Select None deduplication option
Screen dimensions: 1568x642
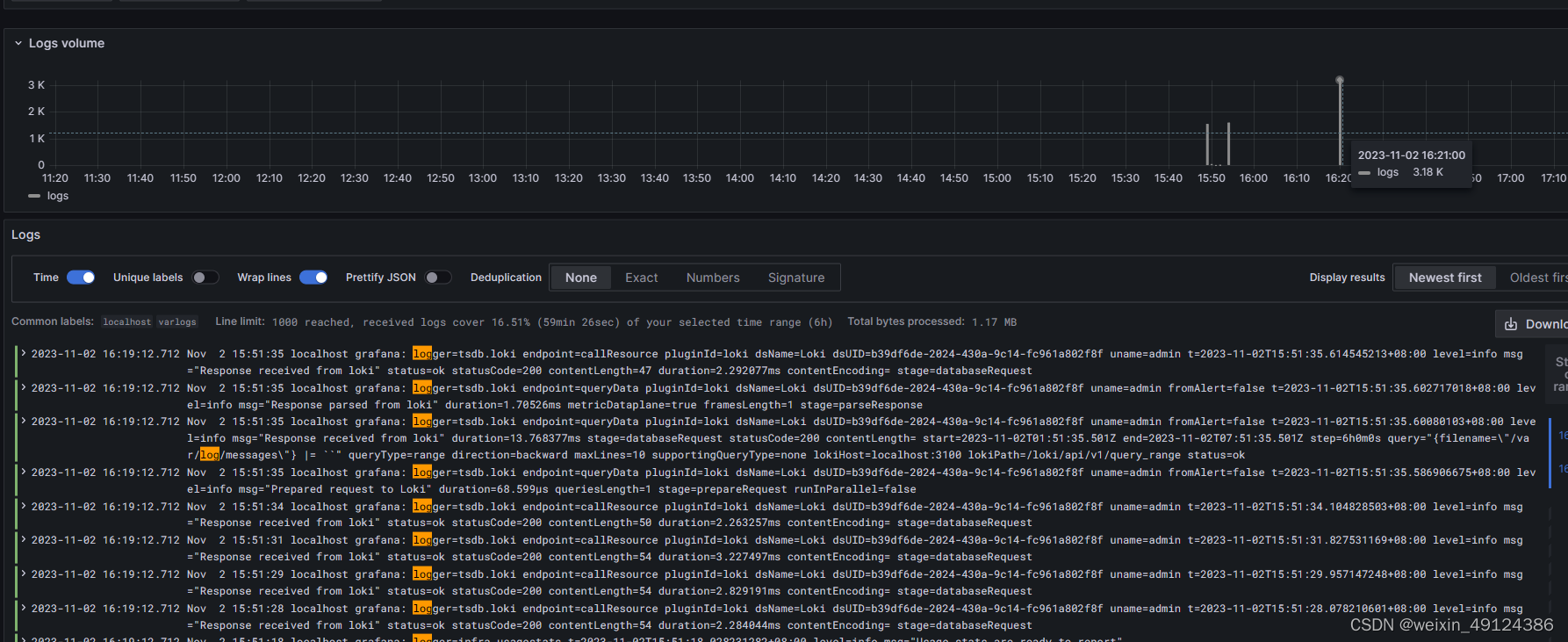point(581,278)
